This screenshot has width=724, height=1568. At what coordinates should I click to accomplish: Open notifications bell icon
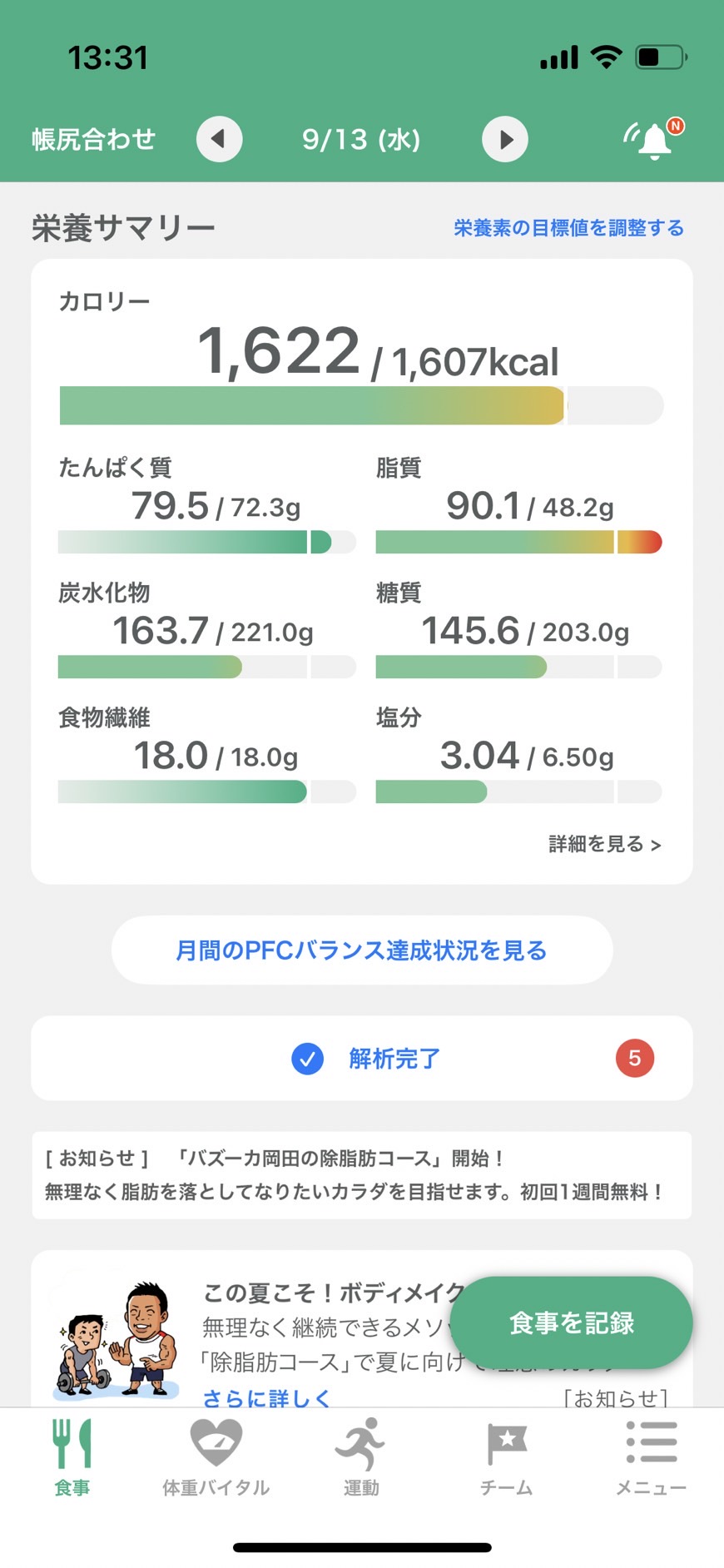tap(654, 139)
